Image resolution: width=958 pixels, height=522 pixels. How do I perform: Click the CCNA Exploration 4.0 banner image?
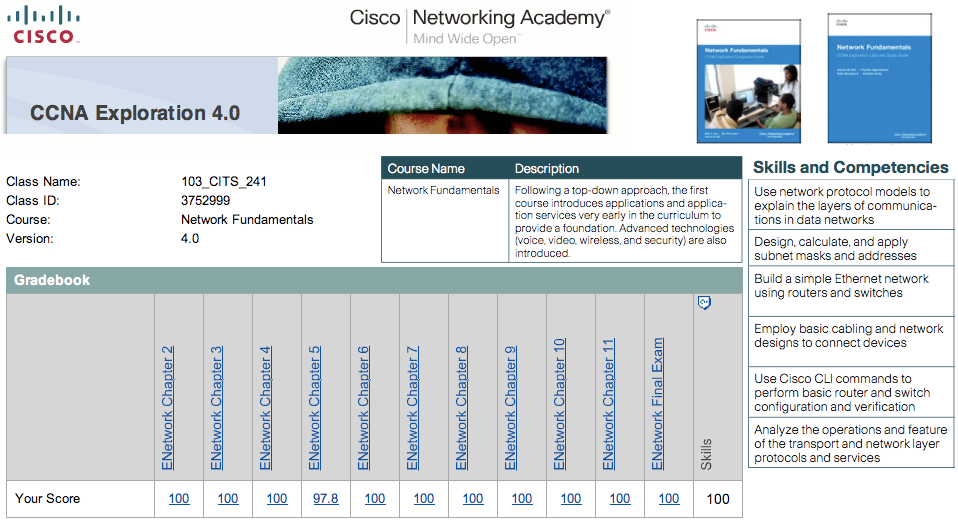click(307, 95)
